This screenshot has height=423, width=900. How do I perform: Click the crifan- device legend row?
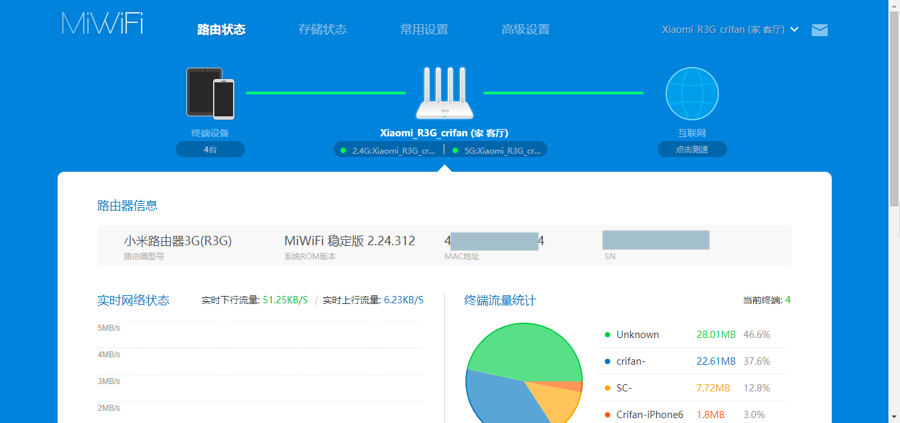click(x=691, y=362)
